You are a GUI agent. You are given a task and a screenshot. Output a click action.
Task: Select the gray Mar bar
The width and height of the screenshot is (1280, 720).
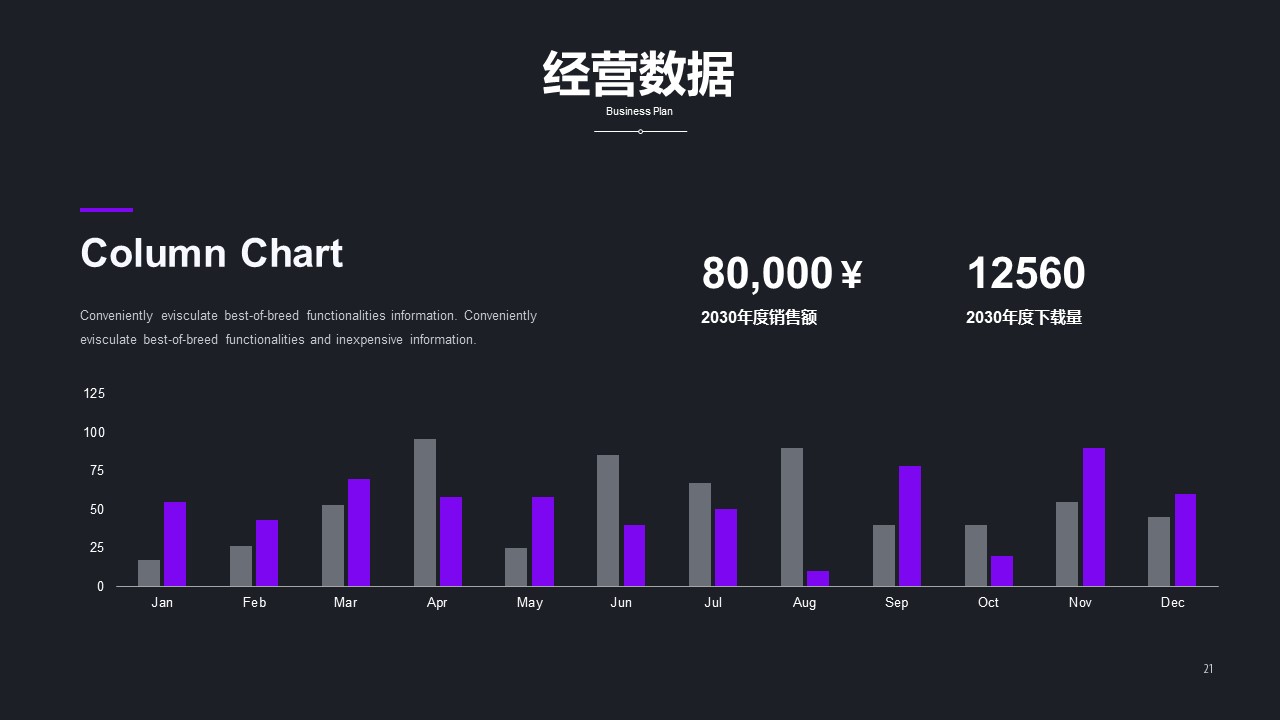click(x=333, y=545)
